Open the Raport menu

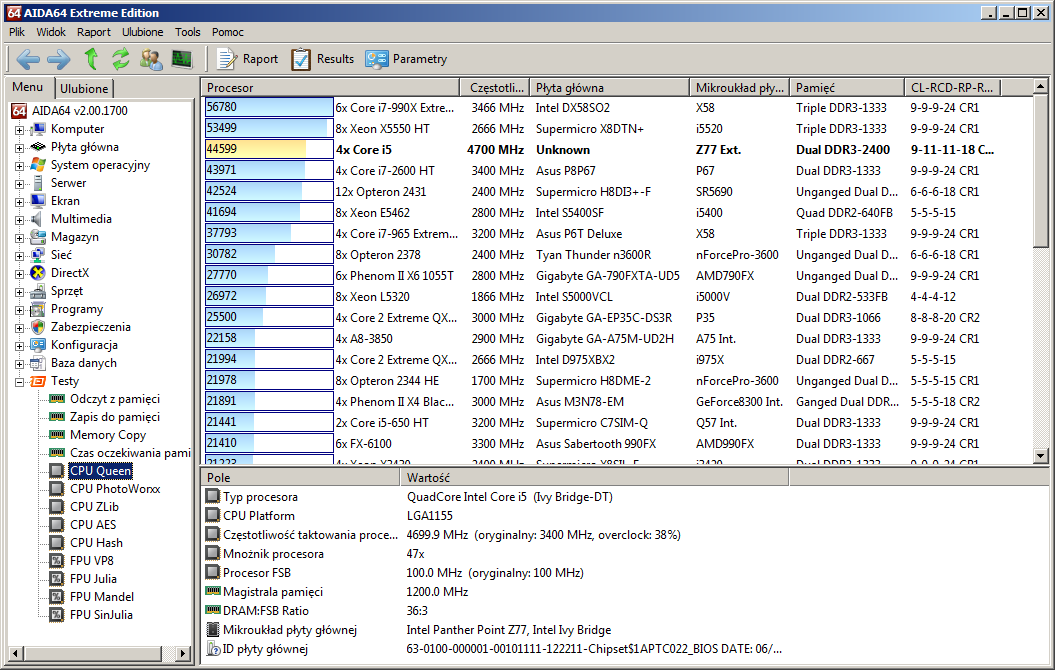pos(94,32)
